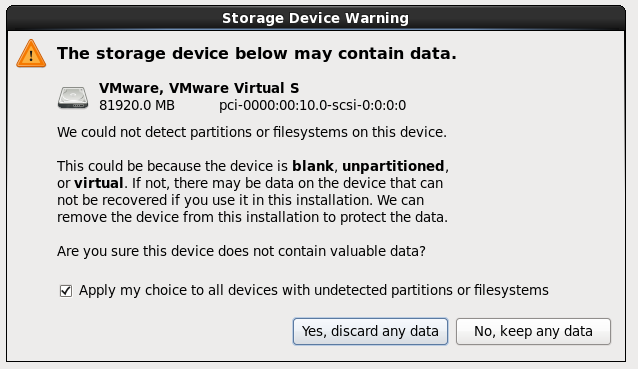This screenshot has height=369, width=638.
Task: Select the 'VMware, VMware Virtual S' device name
Action: pos(199,88)
